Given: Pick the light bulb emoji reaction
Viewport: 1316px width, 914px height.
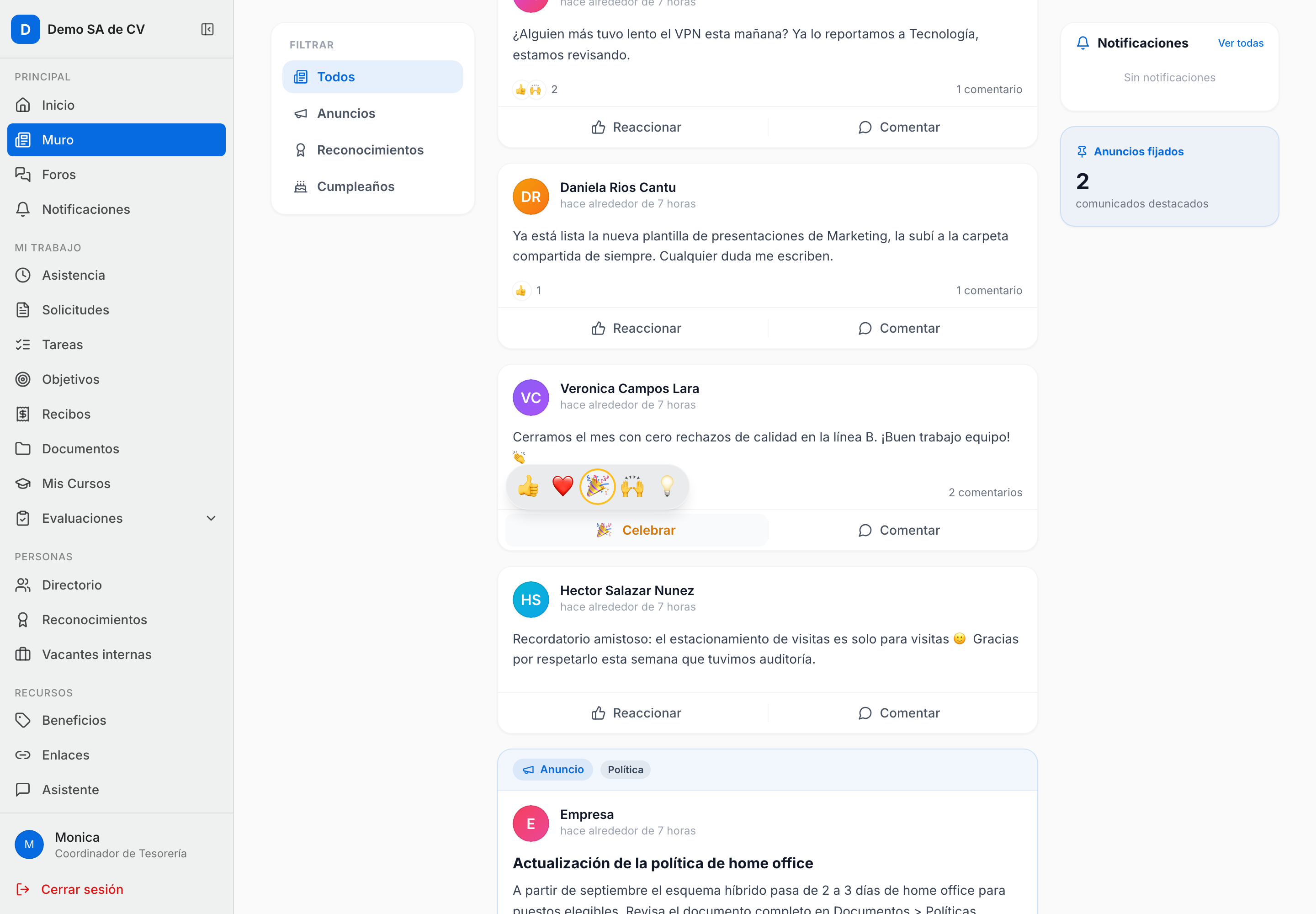Looking at the screenshot, I should pyautogui.click(x=667, y=486).
